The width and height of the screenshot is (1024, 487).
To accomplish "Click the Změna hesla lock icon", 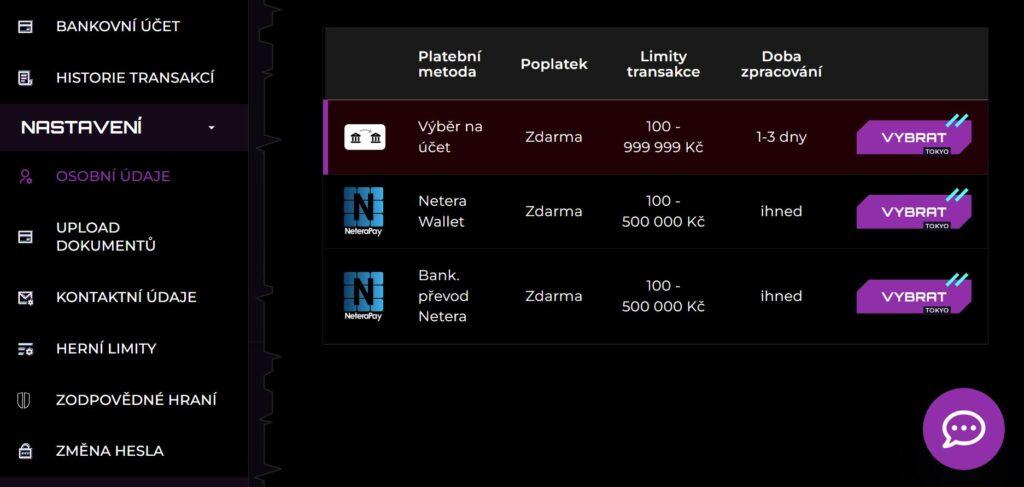I will tap(25, 451).
